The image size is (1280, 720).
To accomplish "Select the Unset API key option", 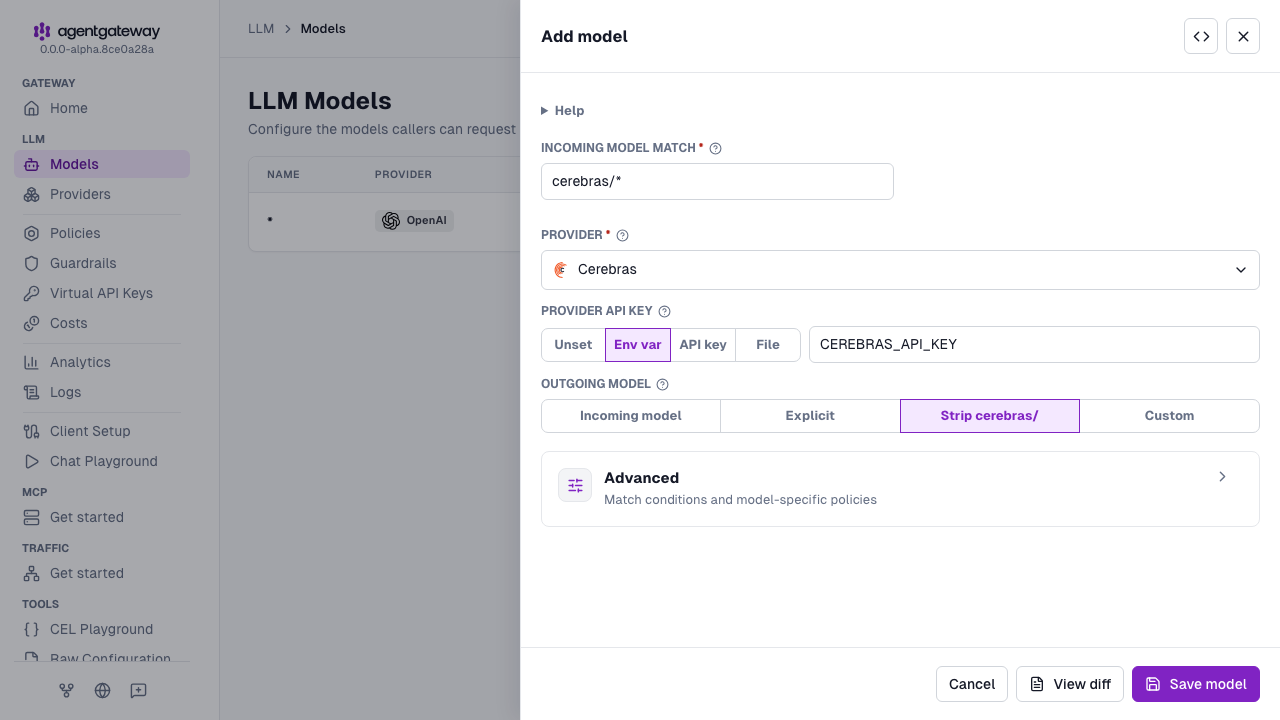I will pos(573,345).
